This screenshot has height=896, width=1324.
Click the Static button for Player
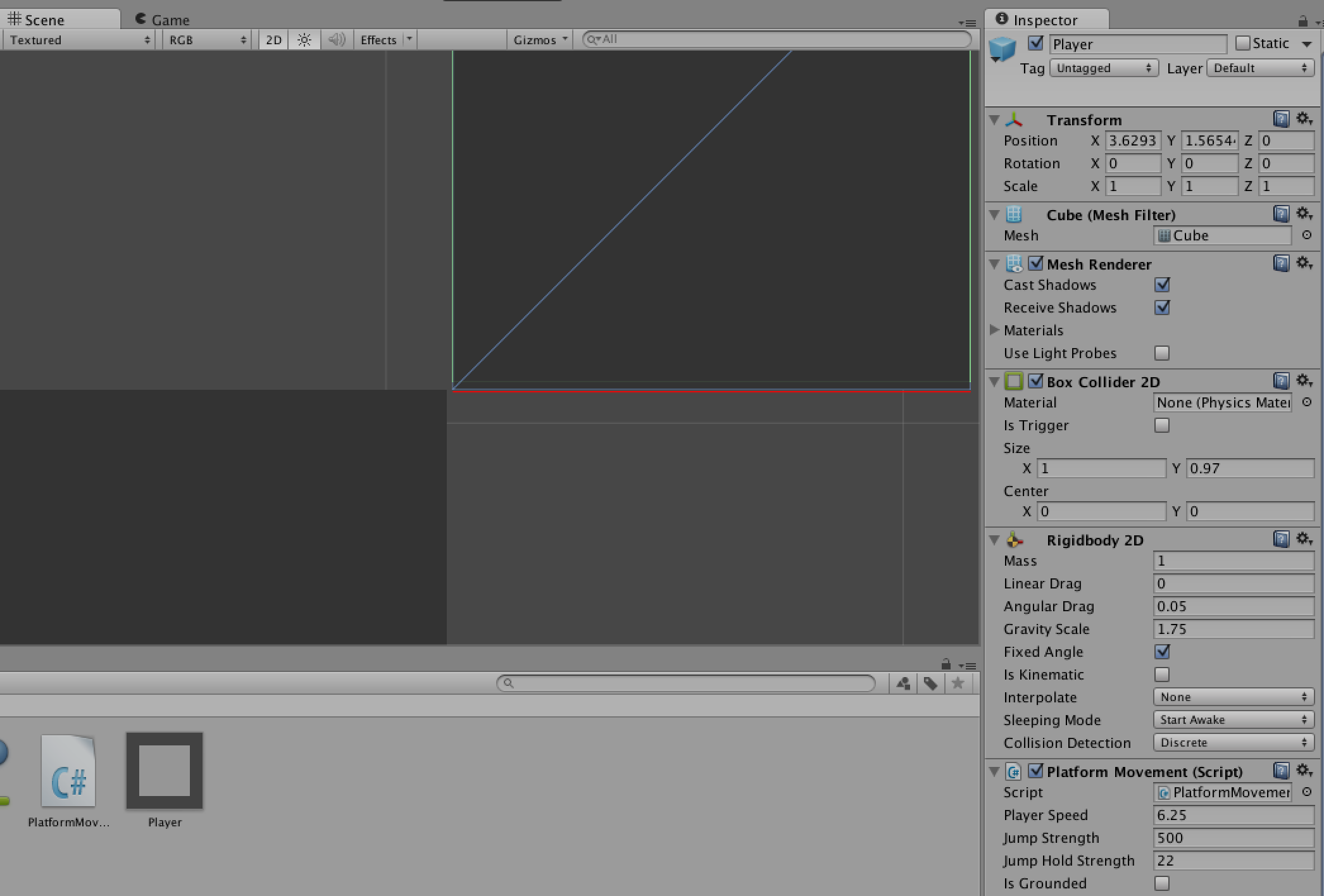point(1244,43)
